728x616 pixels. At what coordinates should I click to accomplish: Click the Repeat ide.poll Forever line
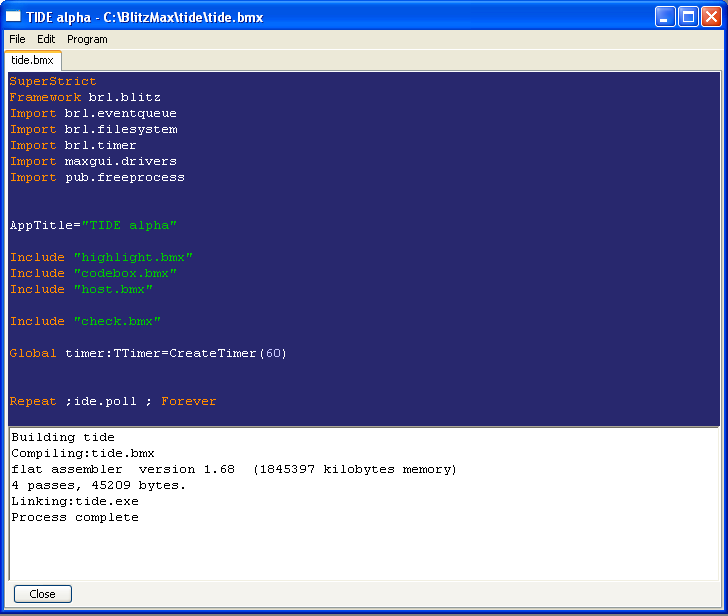pyautogui.click(x=113, y=402)
